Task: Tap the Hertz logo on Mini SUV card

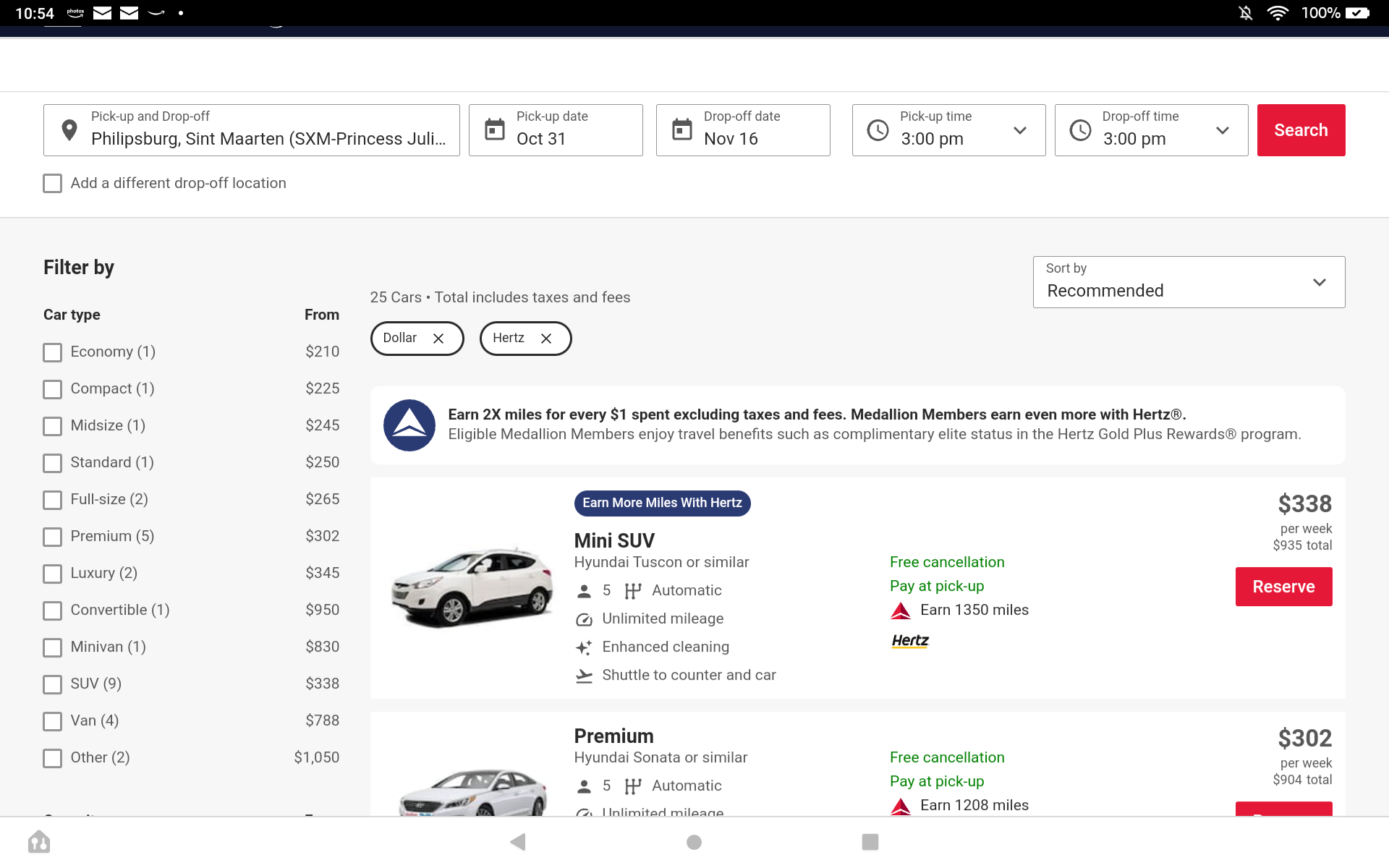Action: 910,641
